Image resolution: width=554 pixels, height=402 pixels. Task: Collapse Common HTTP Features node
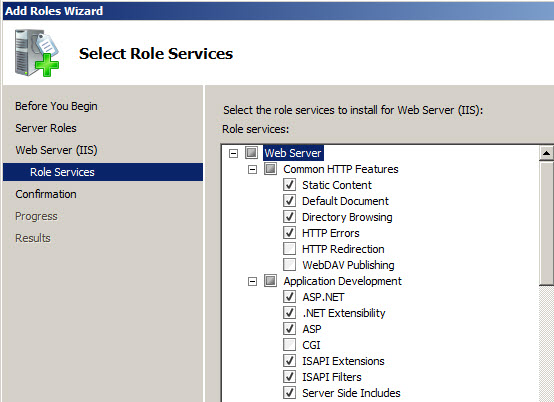[x=252, y=170]
